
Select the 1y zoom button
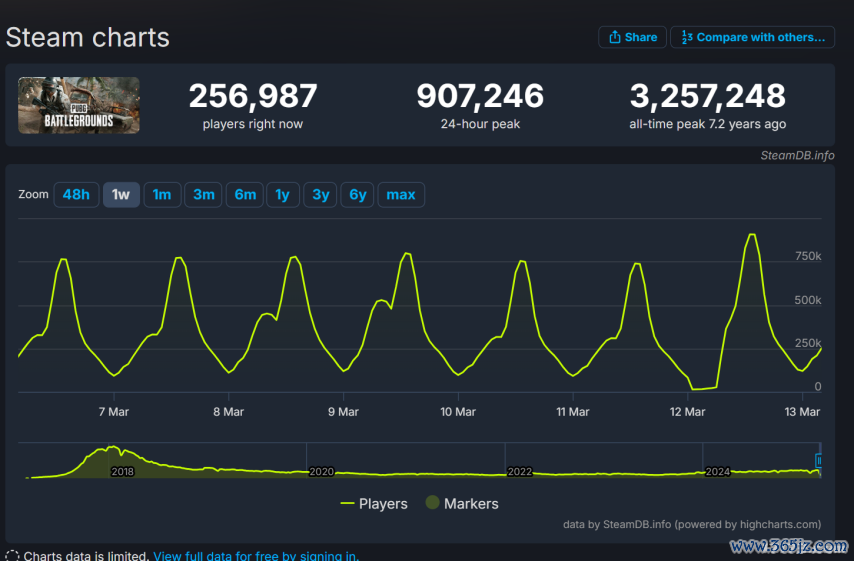283,194
